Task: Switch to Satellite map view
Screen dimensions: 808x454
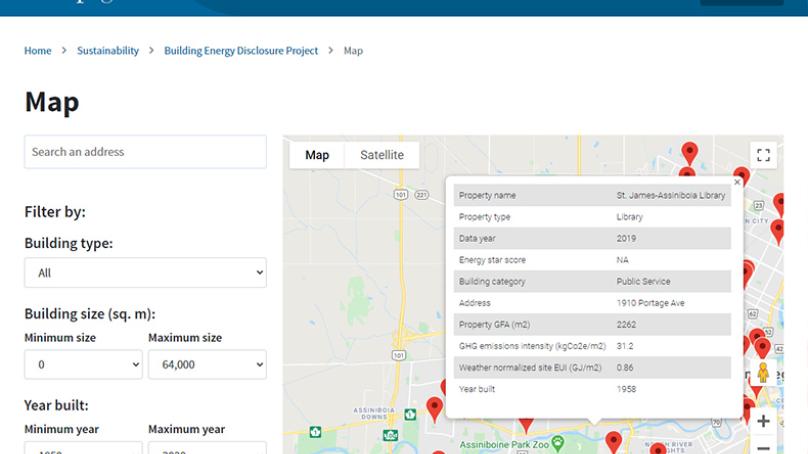Action: tap(381, 155)
